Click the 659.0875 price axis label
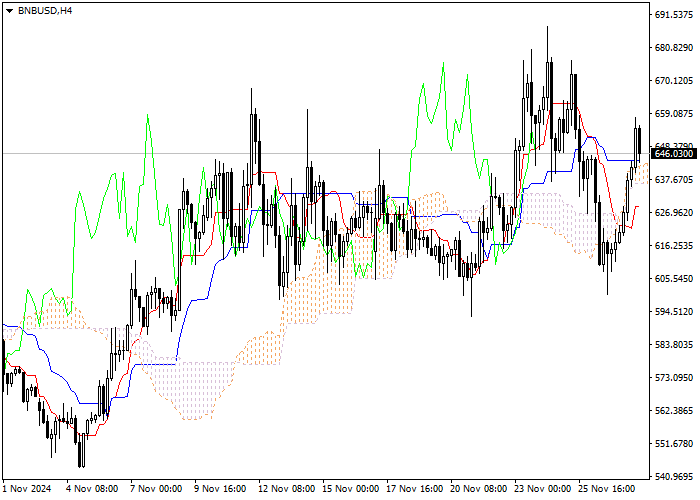This screenshot has width=700, height=500. [674, 114]
